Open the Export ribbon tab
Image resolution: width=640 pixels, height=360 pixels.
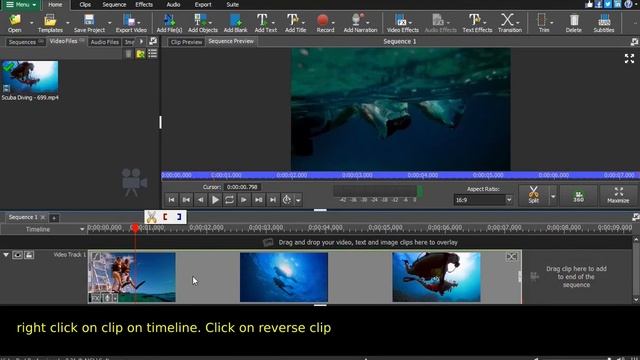coord(202,4)
